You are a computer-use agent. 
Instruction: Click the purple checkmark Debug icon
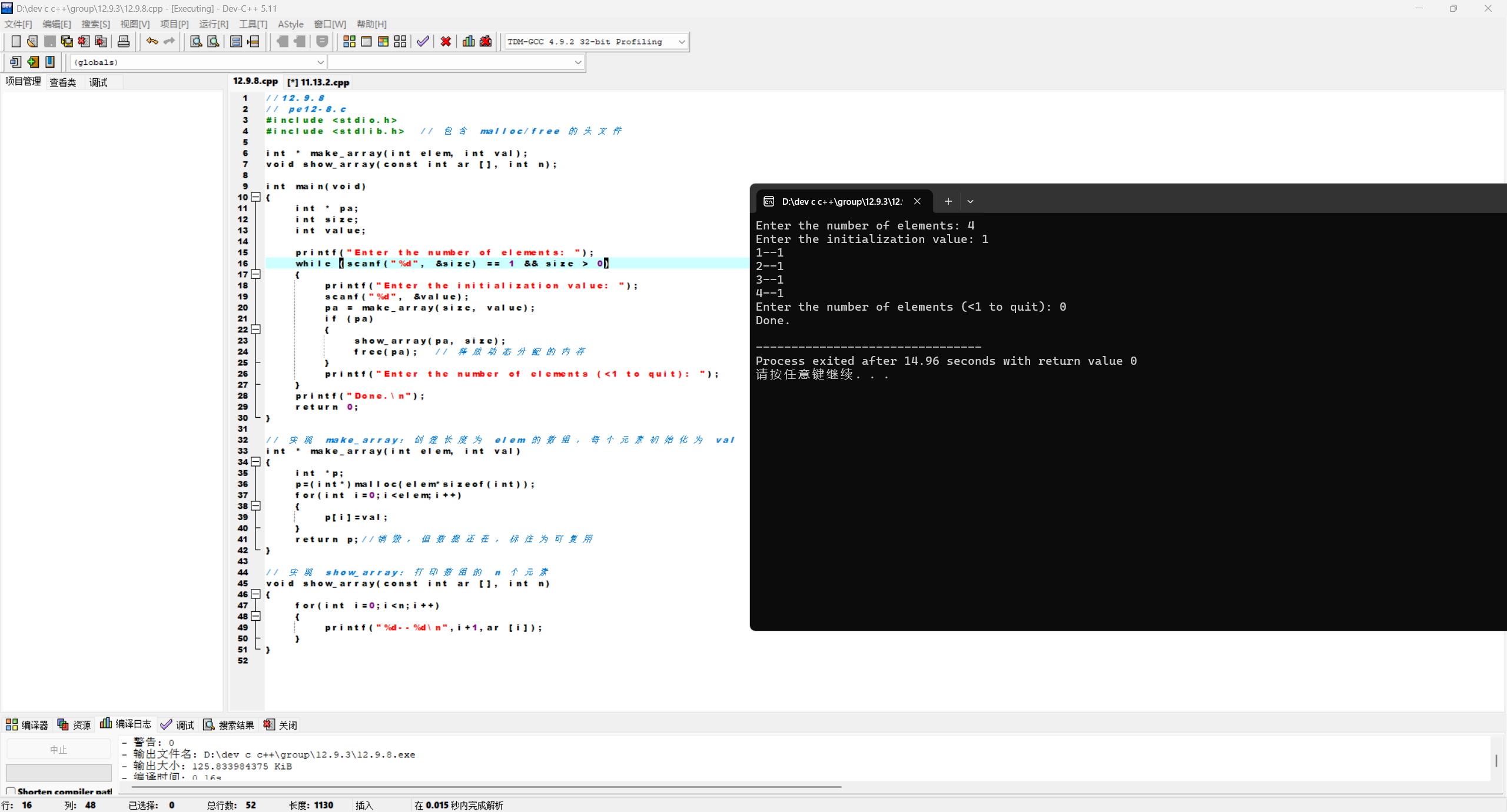click(x=423, y=41)
